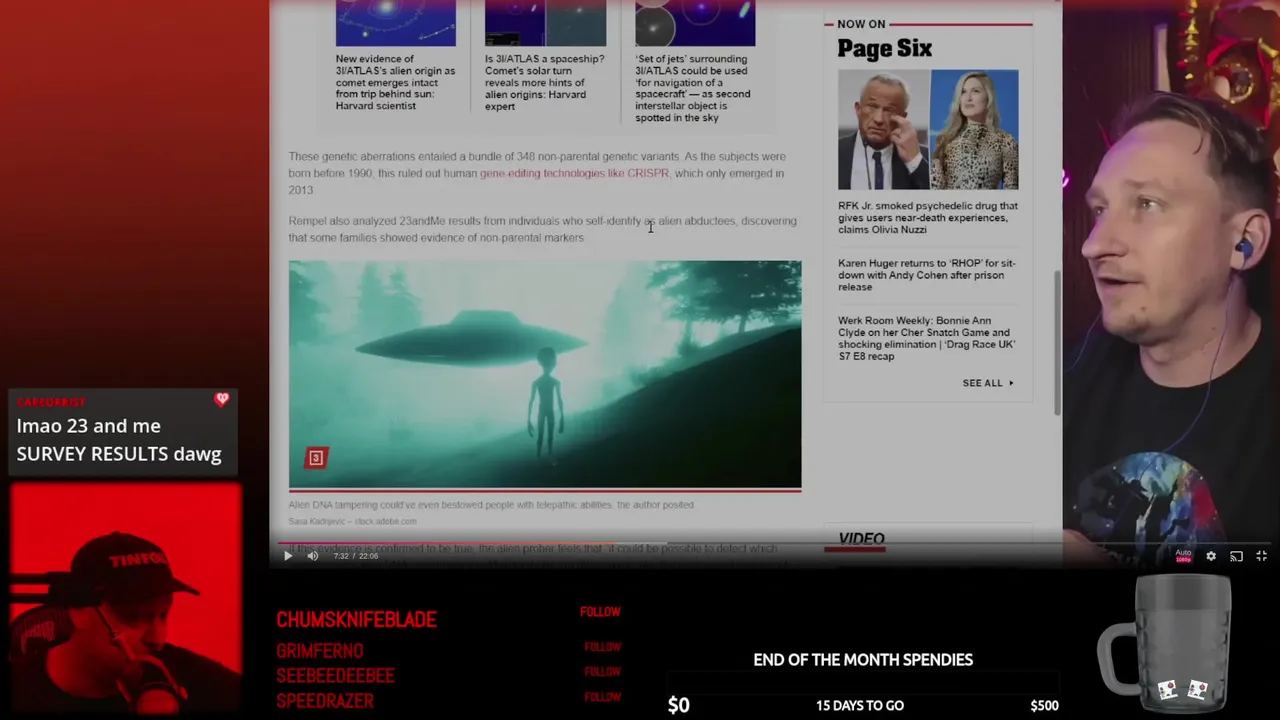Open the Auto quality selector
Viewport: 1280px width, 720px height.
tap(1184, 556)
